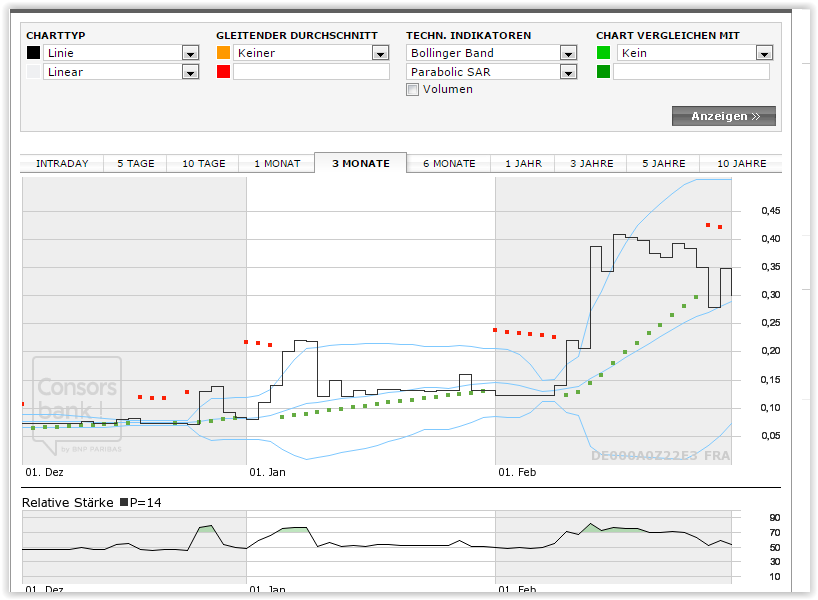The height and width of the screenshot is (600, 818).
Task: Click the Consorsbank logo watermark in chart
Action: 77,400
